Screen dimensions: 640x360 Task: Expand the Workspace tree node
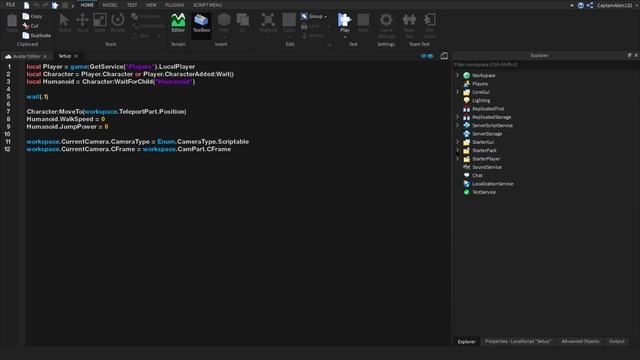point(457,75)
